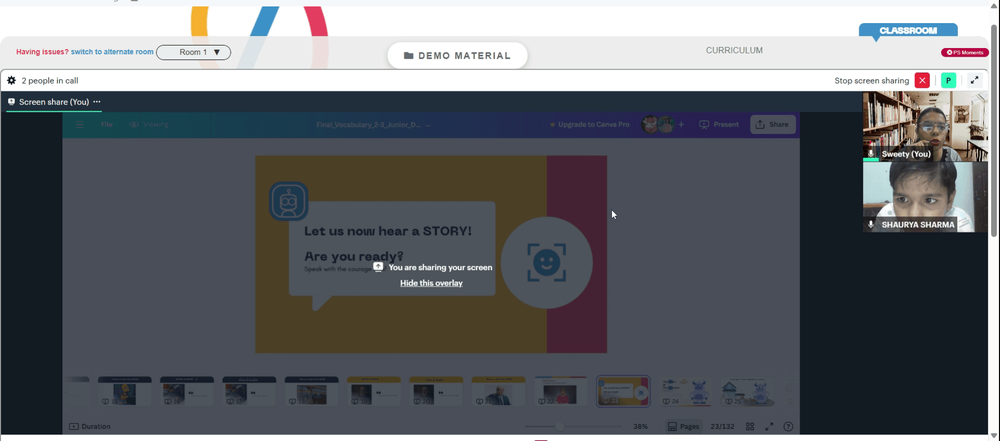The height and width of the screenshot is (441, 1000).
Task: Open call settings gear icon
Action: pos(11,80)
